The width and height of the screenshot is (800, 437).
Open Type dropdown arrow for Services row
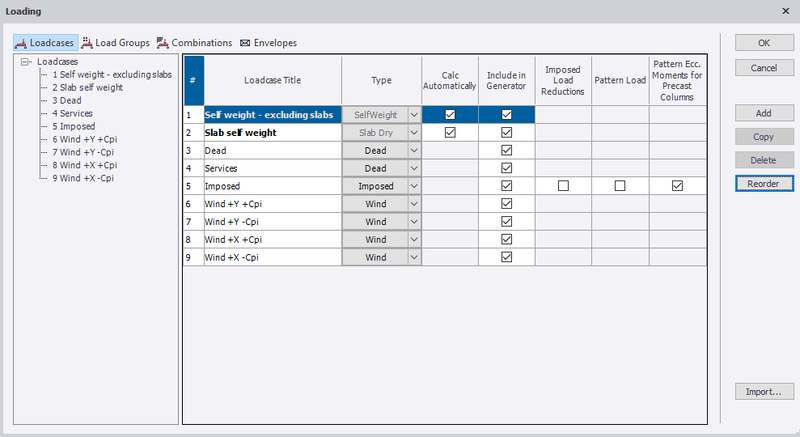coord(414,168)
